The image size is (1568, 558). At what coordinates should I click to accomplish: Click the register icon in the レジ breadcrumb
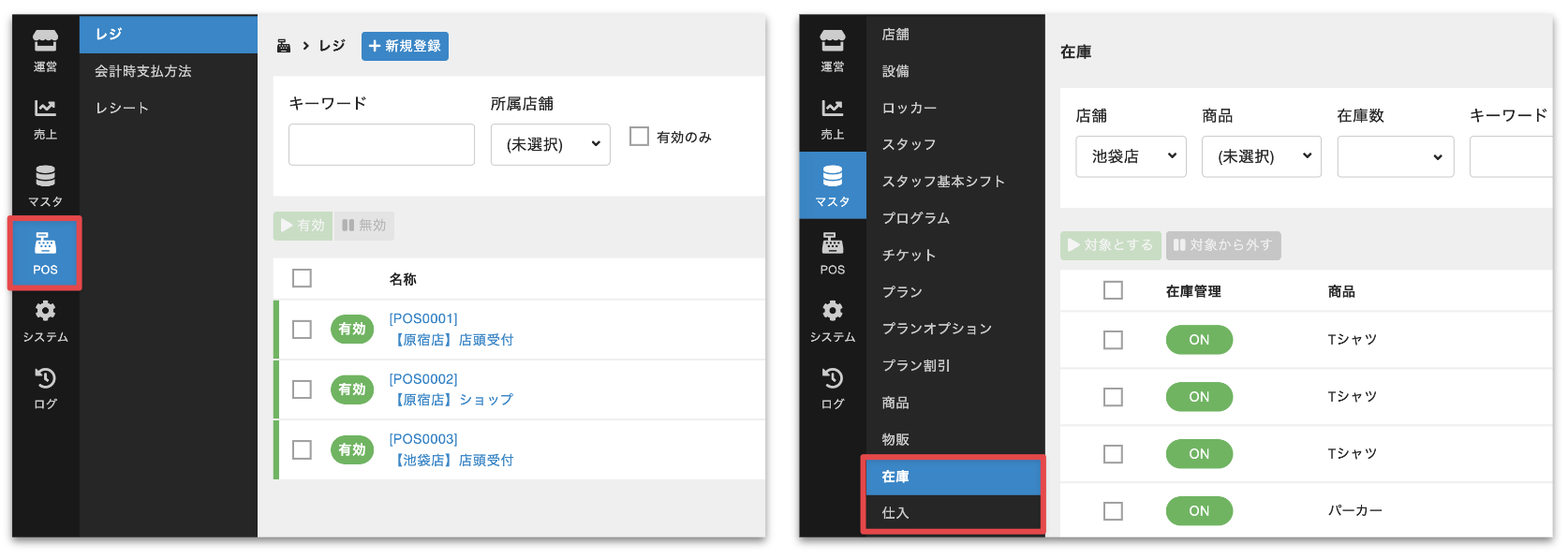(284, 46)
